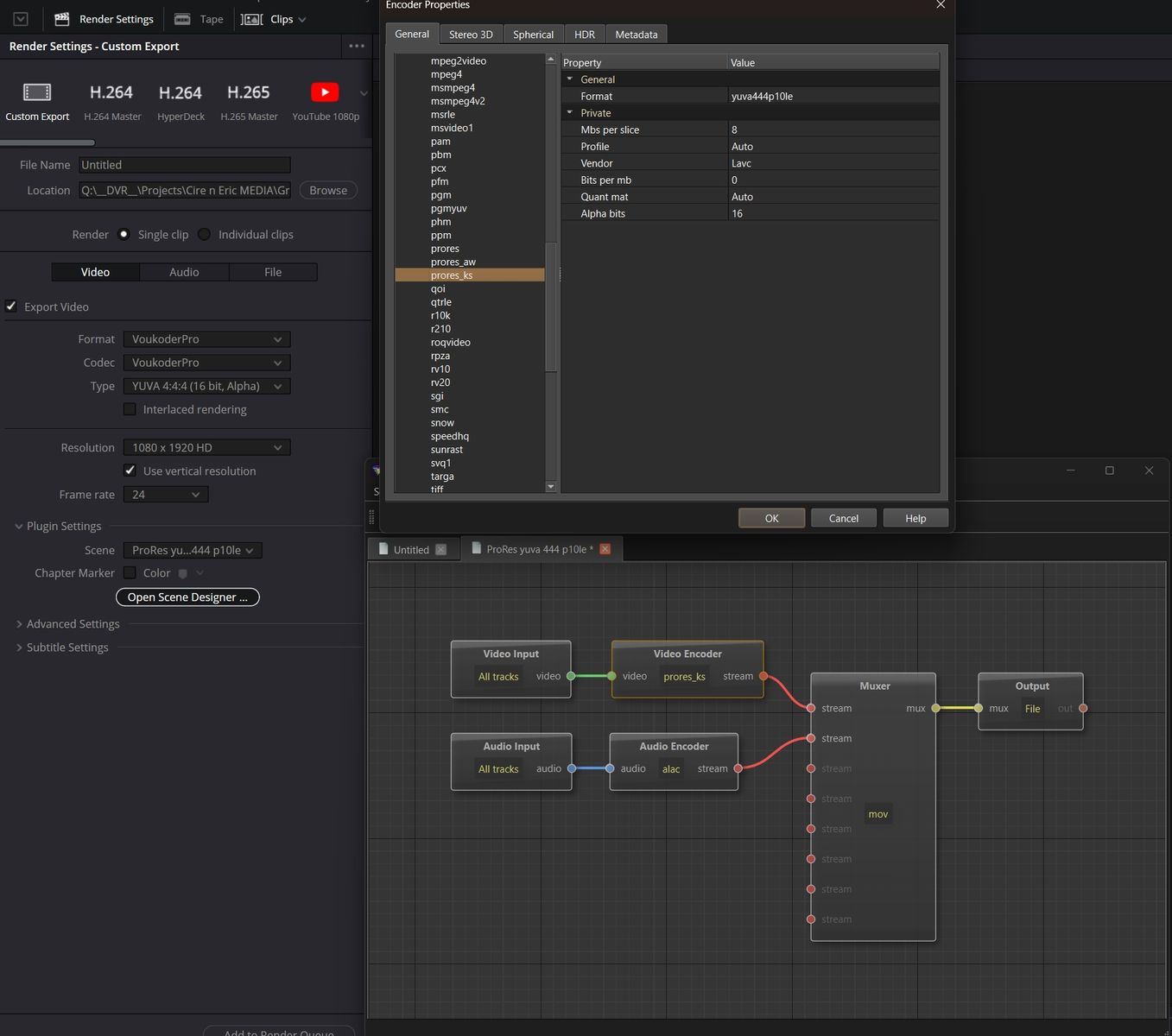This screenshot has width=1172, height=1036.
Task: Select the HyperDeck H.264 preset
Action: 181,93
